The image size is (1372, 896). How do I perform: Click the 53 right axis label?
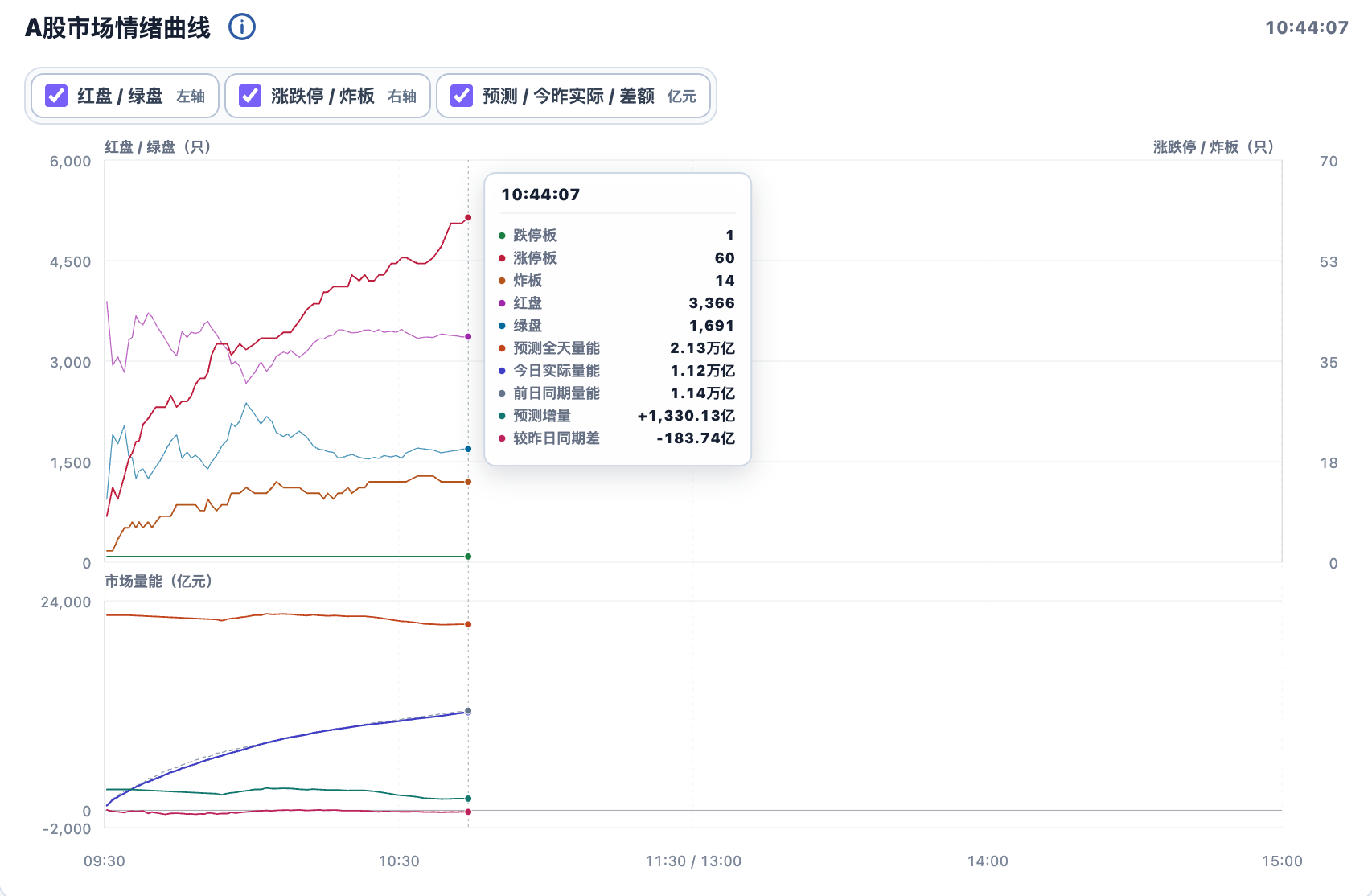click(1329, 262)
